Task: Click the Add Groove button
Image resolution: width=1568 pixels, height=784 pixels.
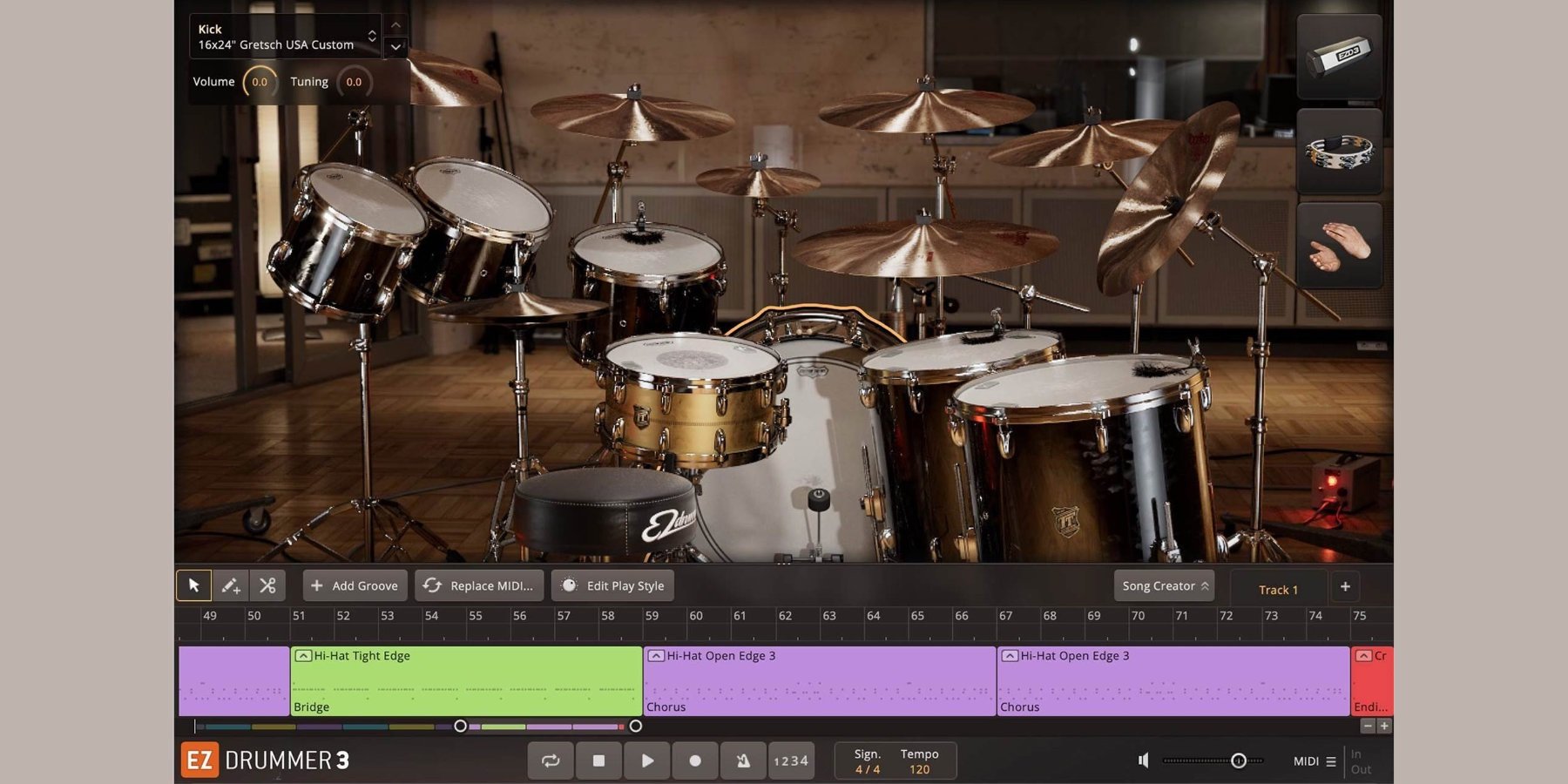Action: pos(355,585)
